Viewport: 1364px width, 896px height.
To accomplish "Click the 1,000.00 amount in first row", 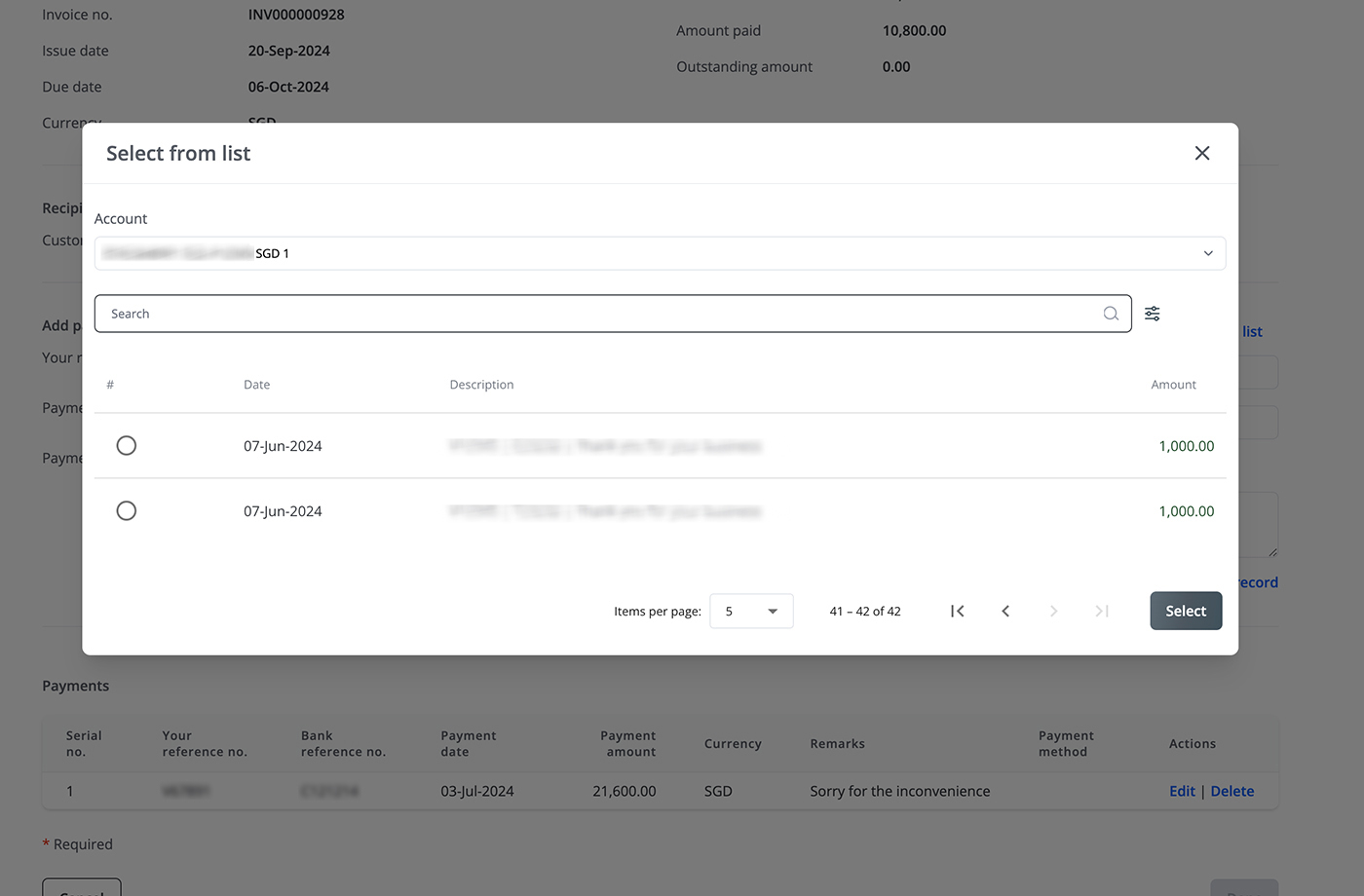I will point(1187,446).
